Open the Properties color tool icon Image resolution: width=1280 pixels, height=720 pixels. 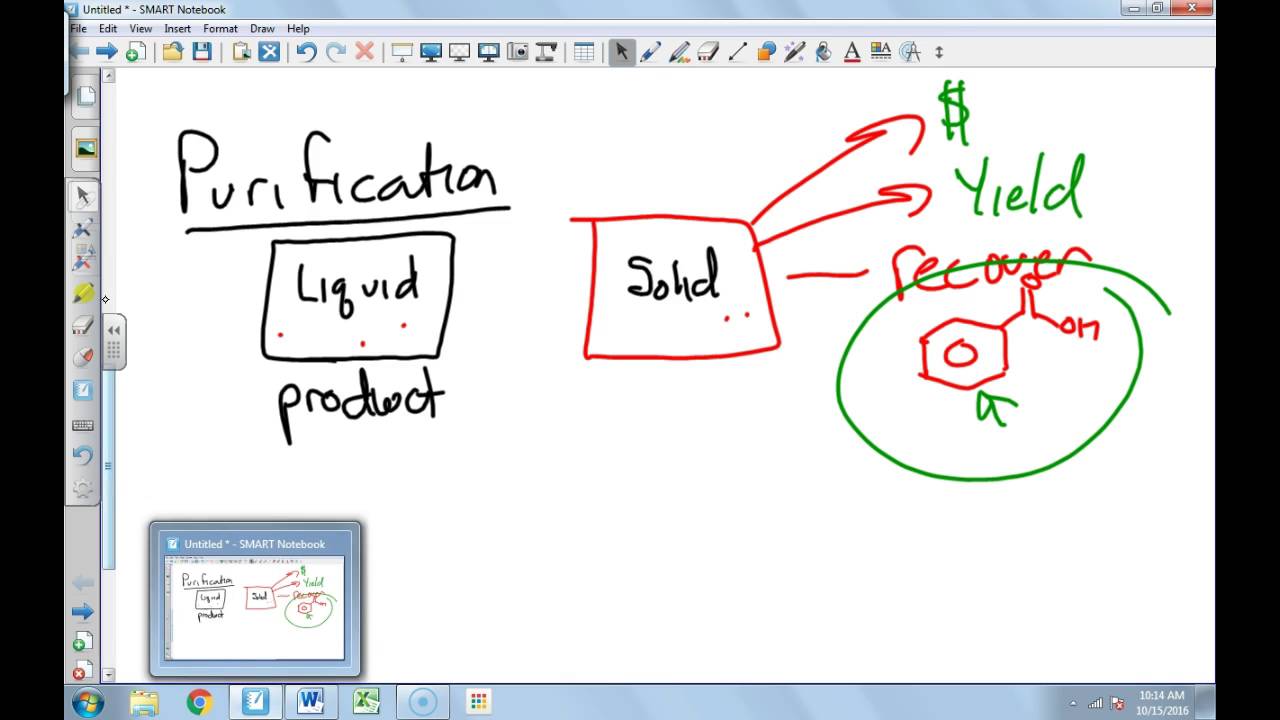pyautogui.click(x=881, y=52)
